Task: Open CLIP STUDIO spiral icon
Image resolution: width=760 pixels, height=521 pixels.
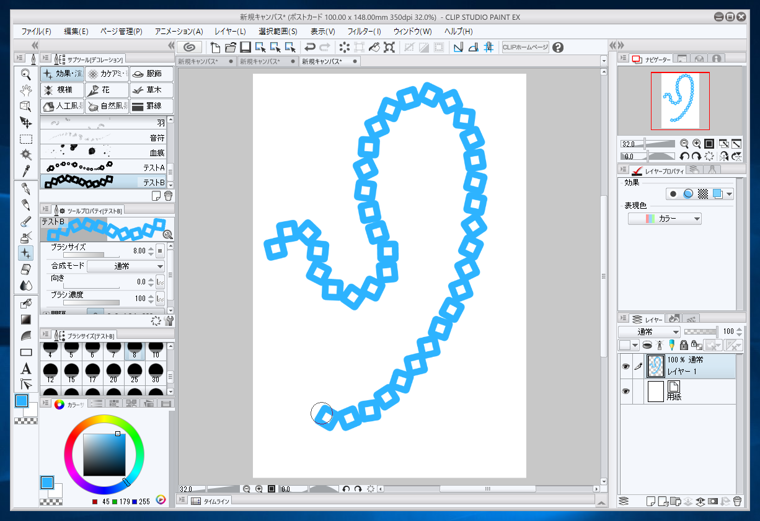Action: tap(189, 47)
